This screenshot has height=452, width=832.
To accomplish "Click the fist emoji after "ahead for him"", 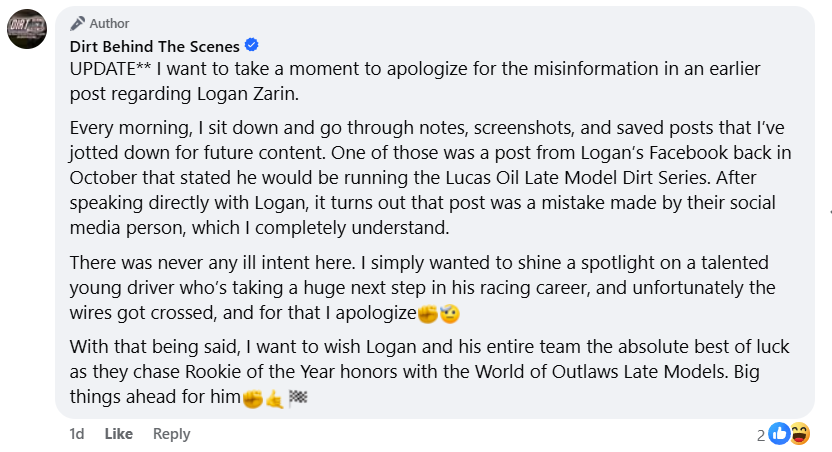I will pyautogui.click(x=252, y=397).
